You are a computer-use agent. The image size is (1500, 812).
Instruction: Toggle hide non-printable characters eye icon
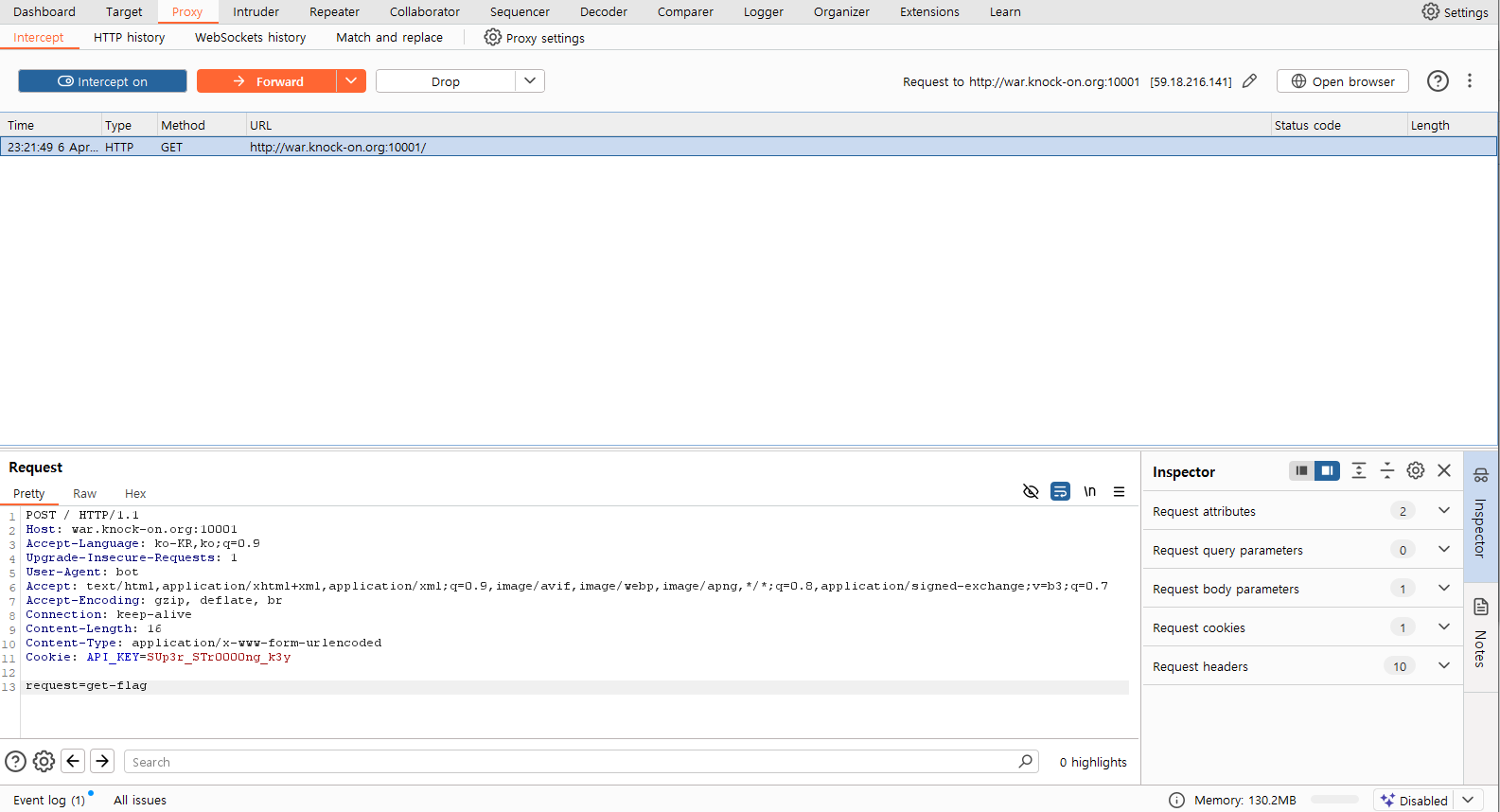coord(1031,491)
